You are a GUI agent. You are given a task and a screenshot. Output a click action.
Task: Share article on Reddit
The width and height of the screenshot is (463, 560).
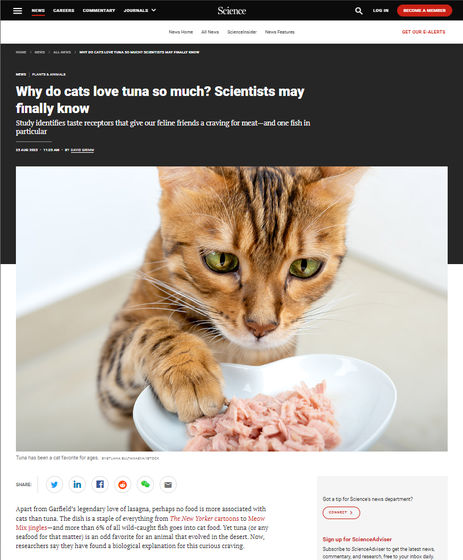click(x=123, y=485)
